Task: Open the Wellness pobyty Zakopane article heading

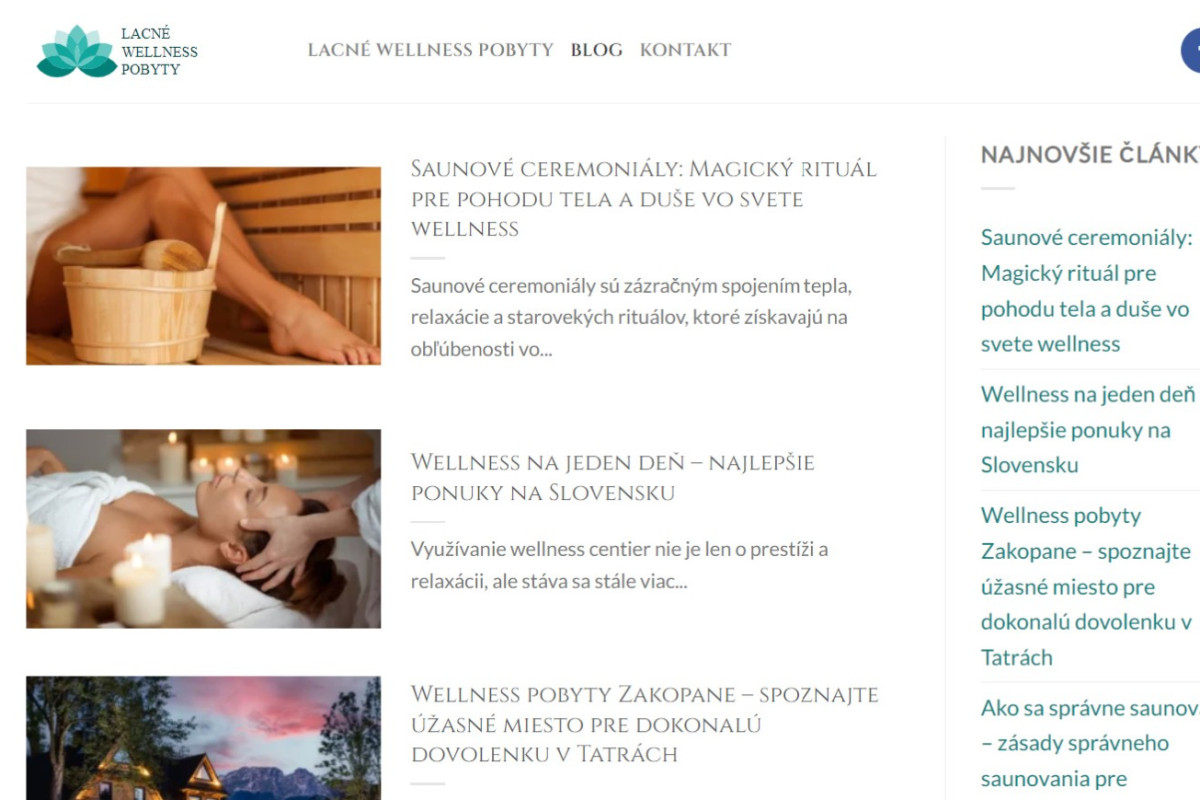Action: coord(644,723)
